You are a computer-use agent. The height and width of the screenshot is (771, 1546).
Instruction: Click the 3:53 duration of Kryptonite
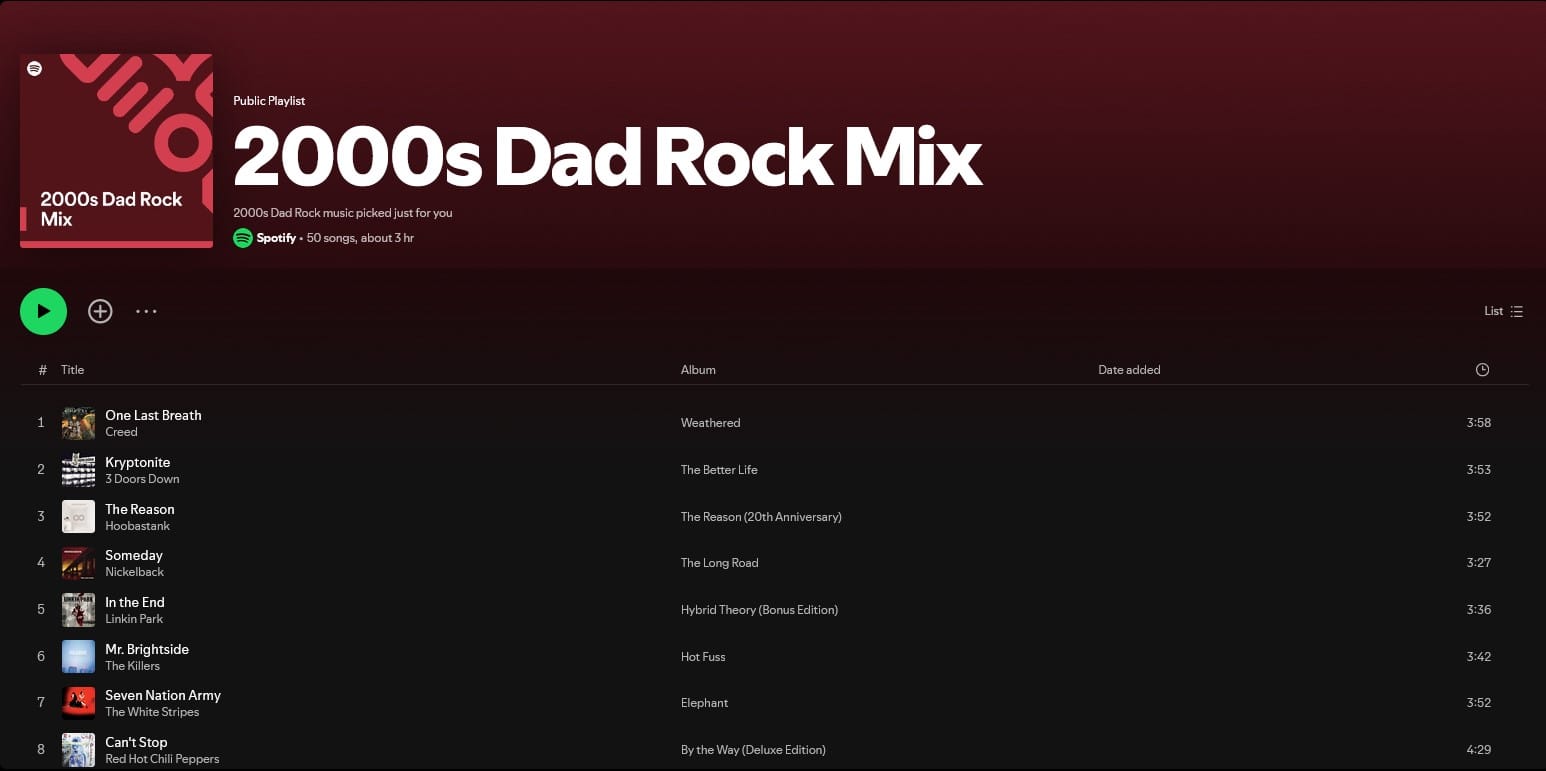tap(1479, 470)
